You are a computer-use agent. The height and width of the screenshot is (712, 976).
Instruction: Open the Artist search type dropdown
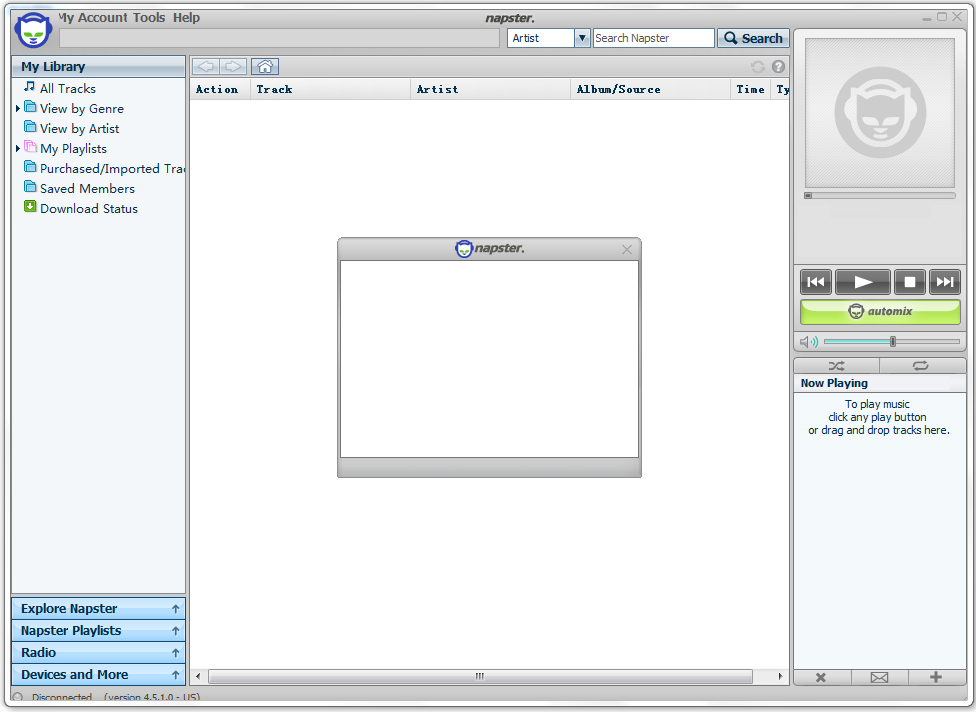click(x=582, y=38)
